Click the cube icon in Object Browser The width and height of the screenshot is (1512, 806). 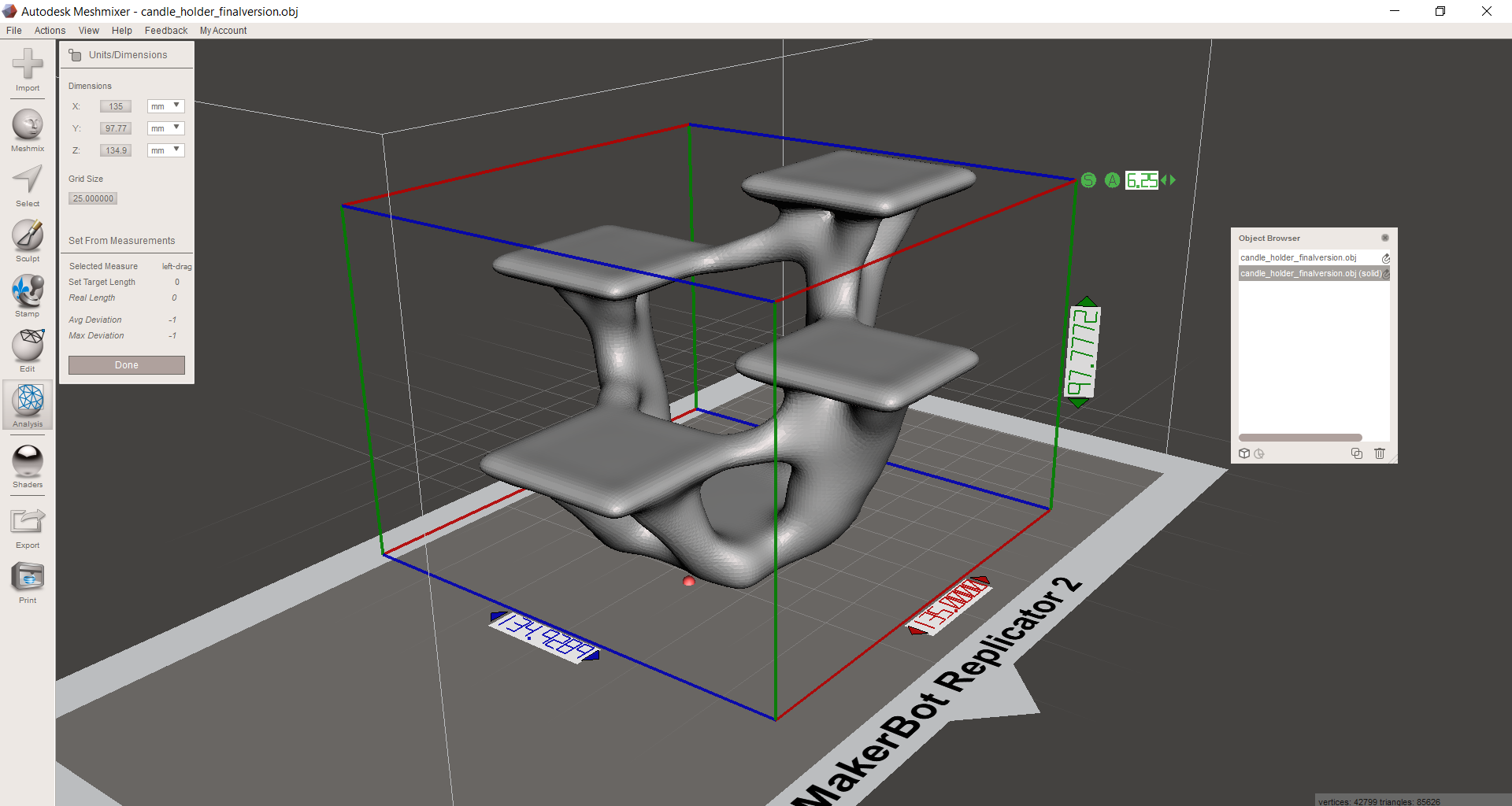[x=1244, y=453]
